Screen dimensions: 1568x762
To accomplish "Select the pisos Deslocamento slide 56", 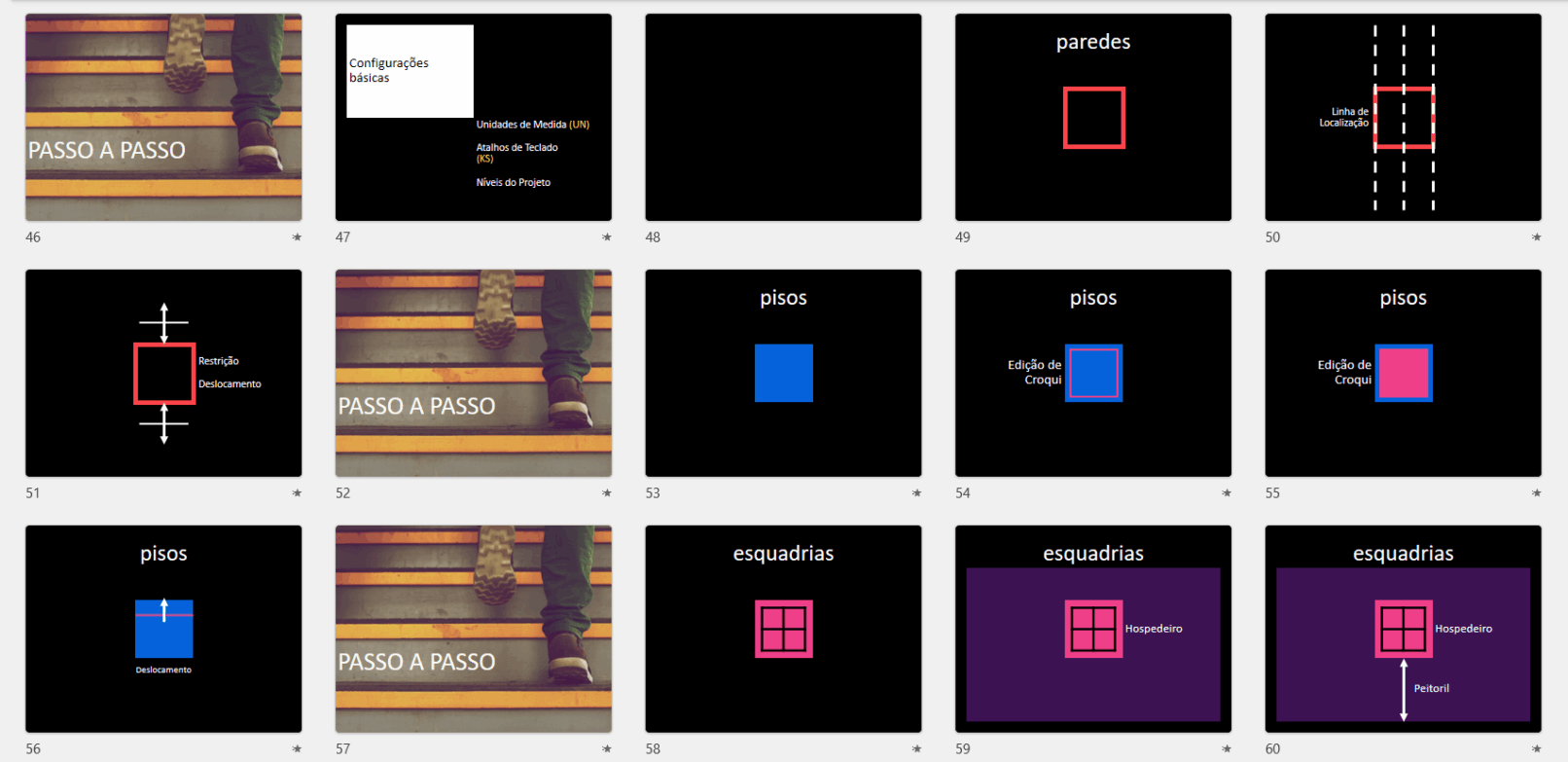I will coord(163,629).
